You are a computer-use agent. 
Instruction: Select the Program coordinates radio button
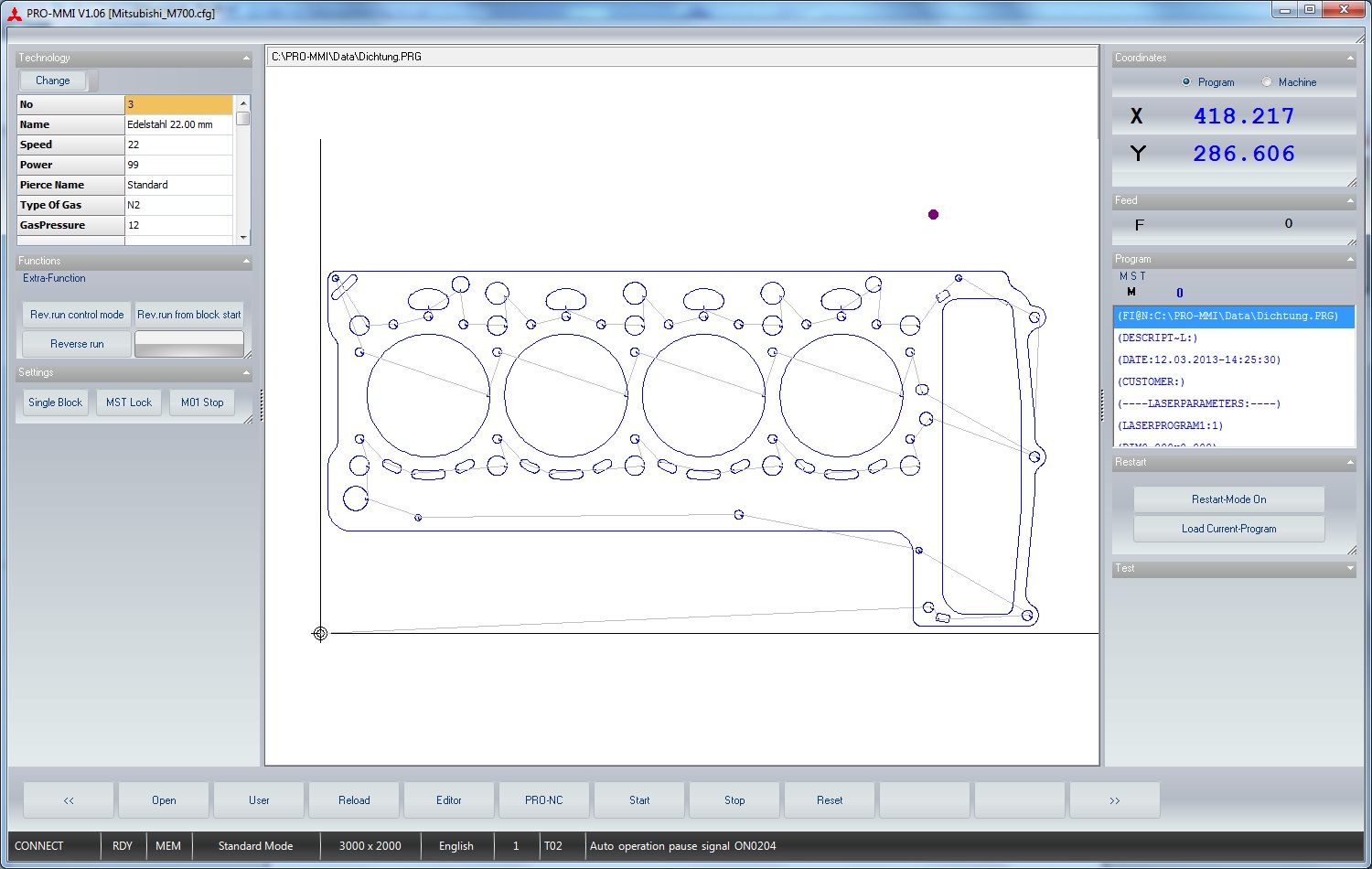pyautogui.click(x=1186, y=81)
